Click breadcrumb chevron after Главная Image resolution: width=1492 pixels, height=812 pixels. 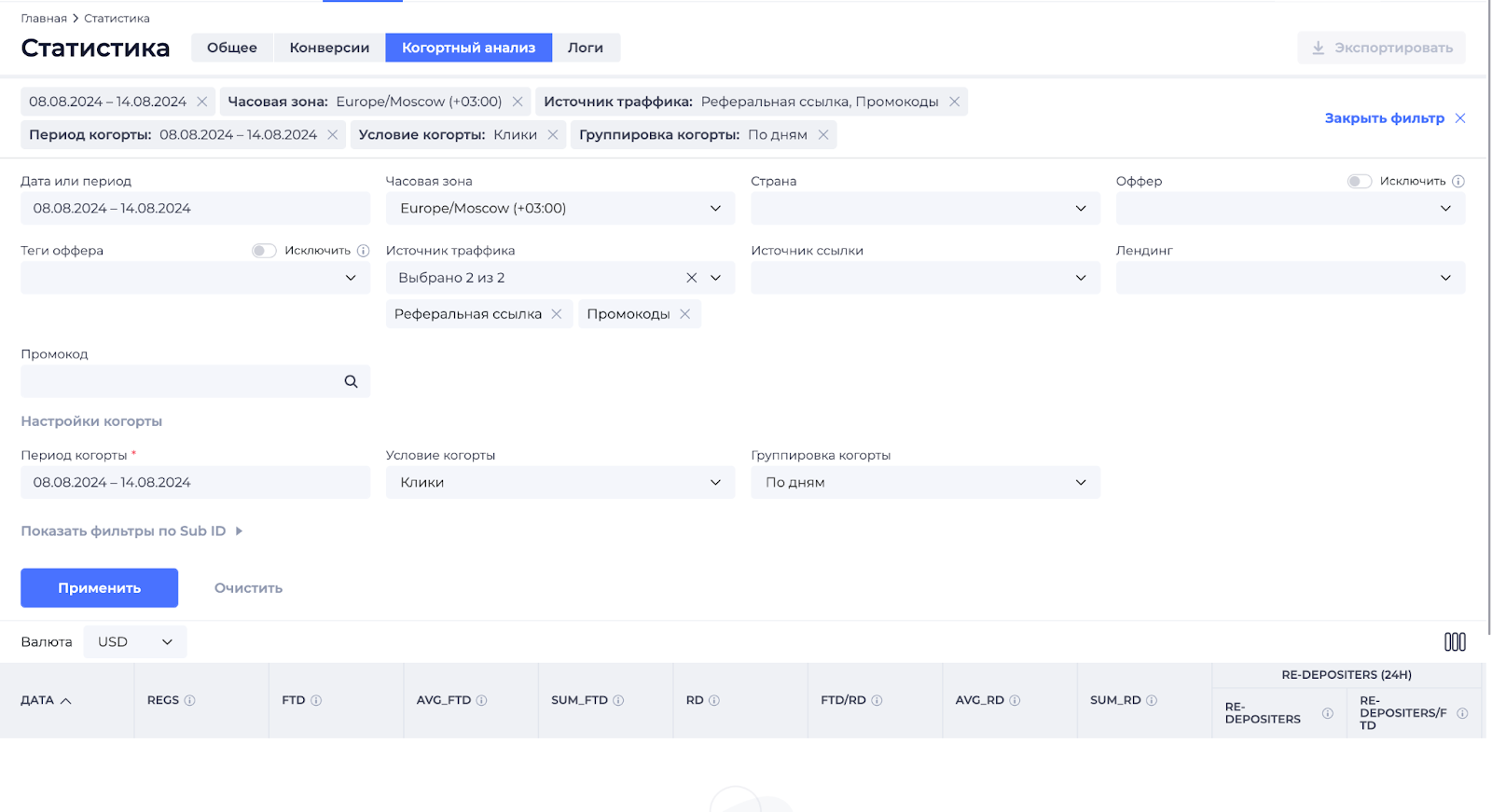click(x=76, y=19)
